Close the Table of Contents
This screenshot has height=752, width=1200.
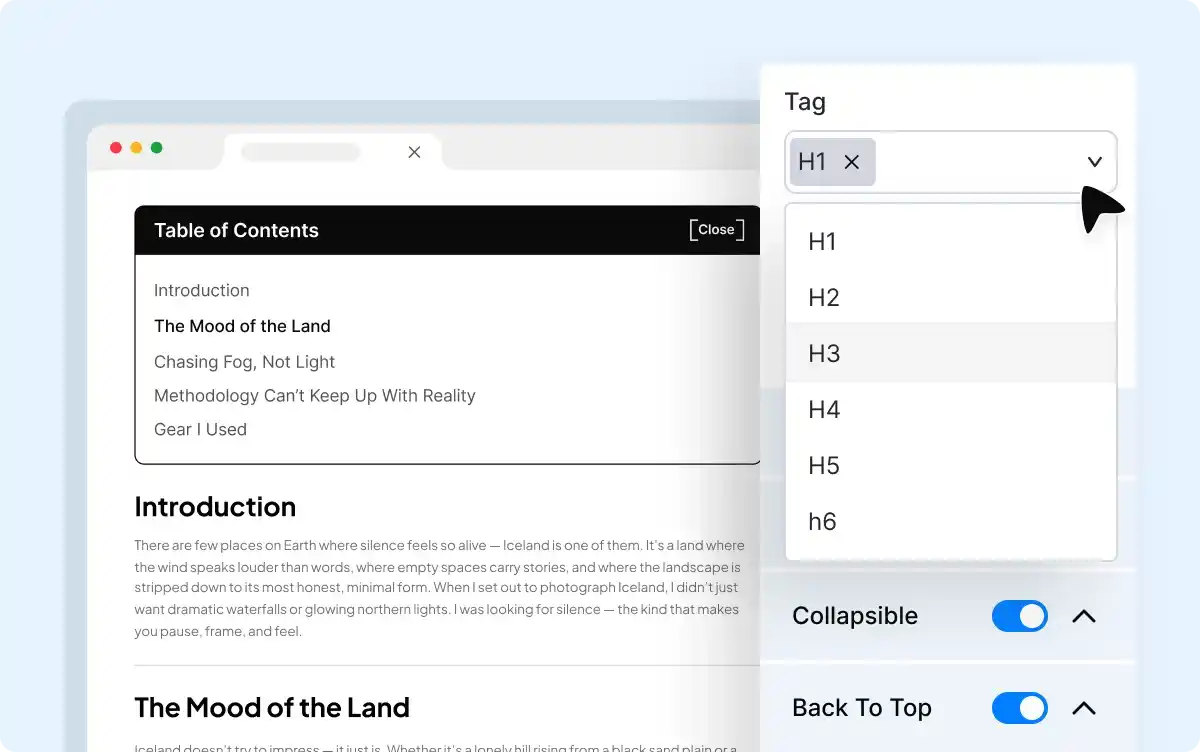click(x=716, y=230)
